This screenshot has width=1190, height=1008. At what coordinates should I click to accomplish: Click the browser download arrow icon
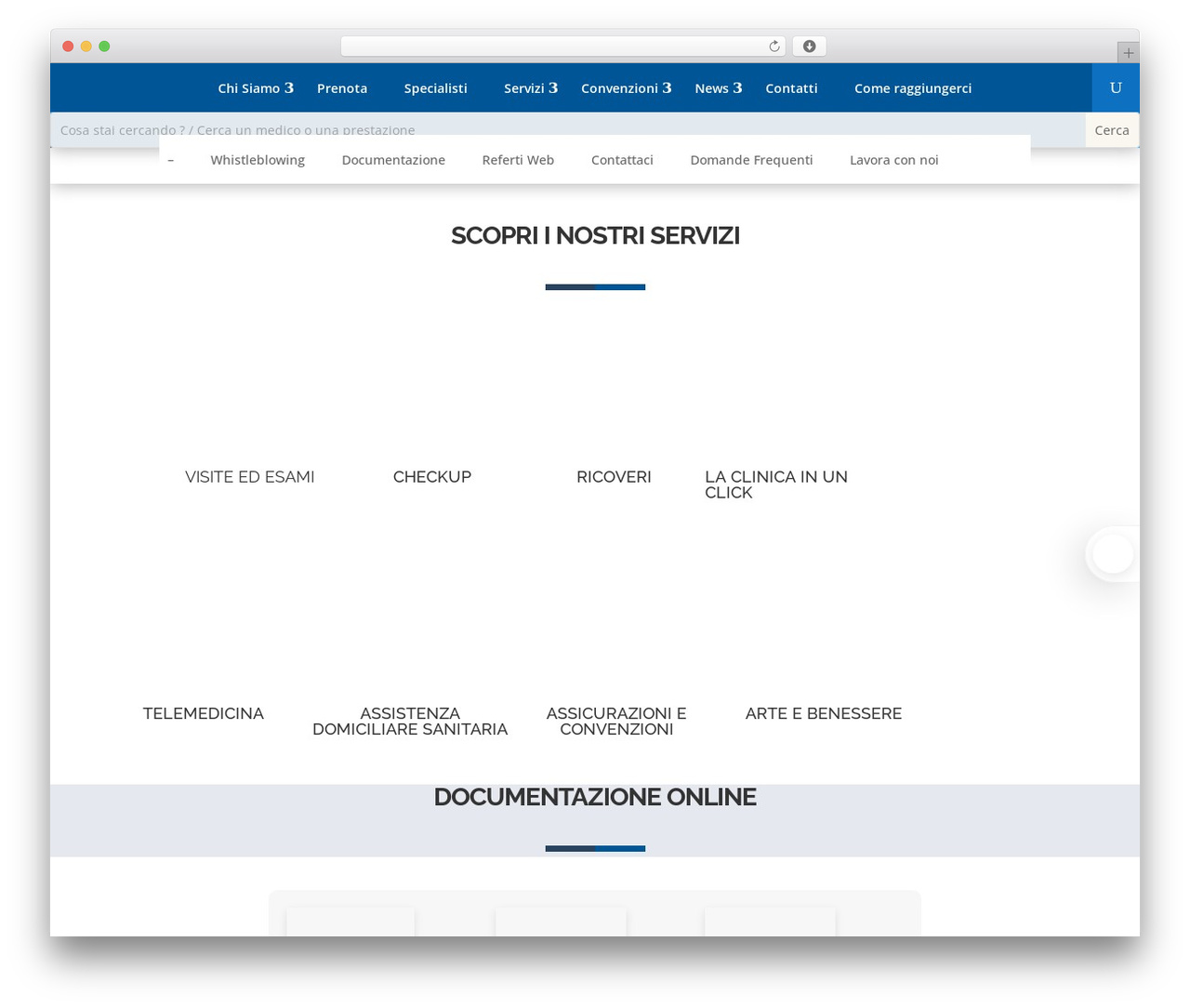[809, 46]
